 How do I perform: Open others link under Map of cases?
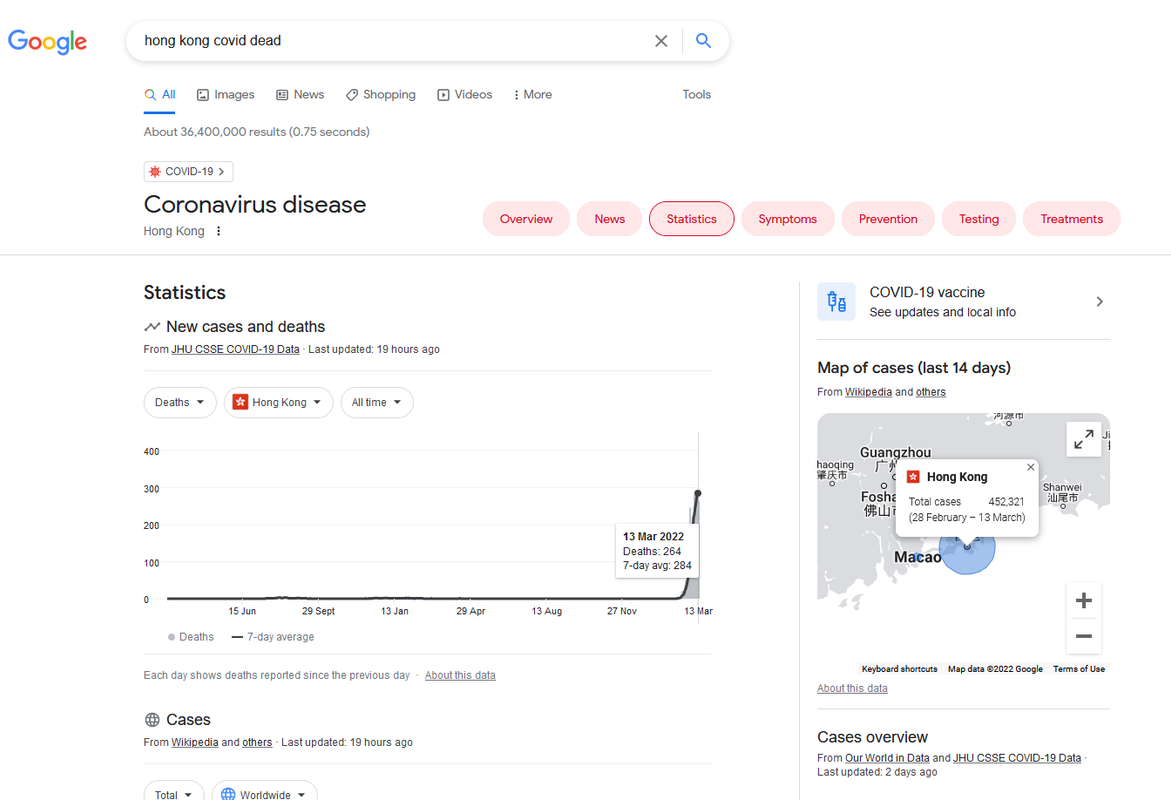[931, 392]
